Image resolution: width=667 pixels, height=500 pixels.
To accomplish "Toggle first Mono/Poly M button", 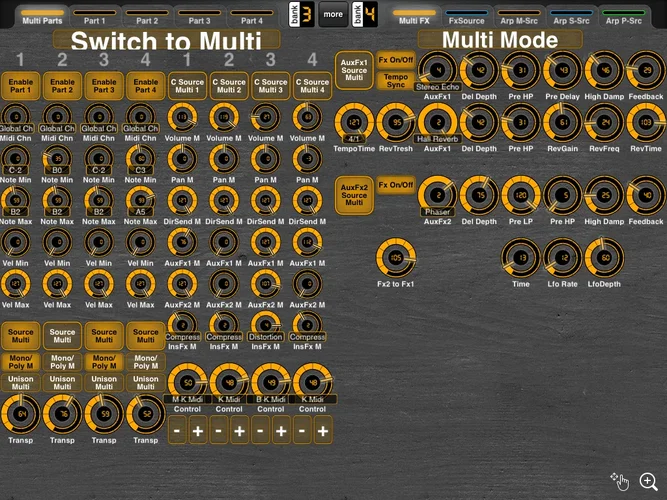I will pyautogui.click(x=20, y=362).
